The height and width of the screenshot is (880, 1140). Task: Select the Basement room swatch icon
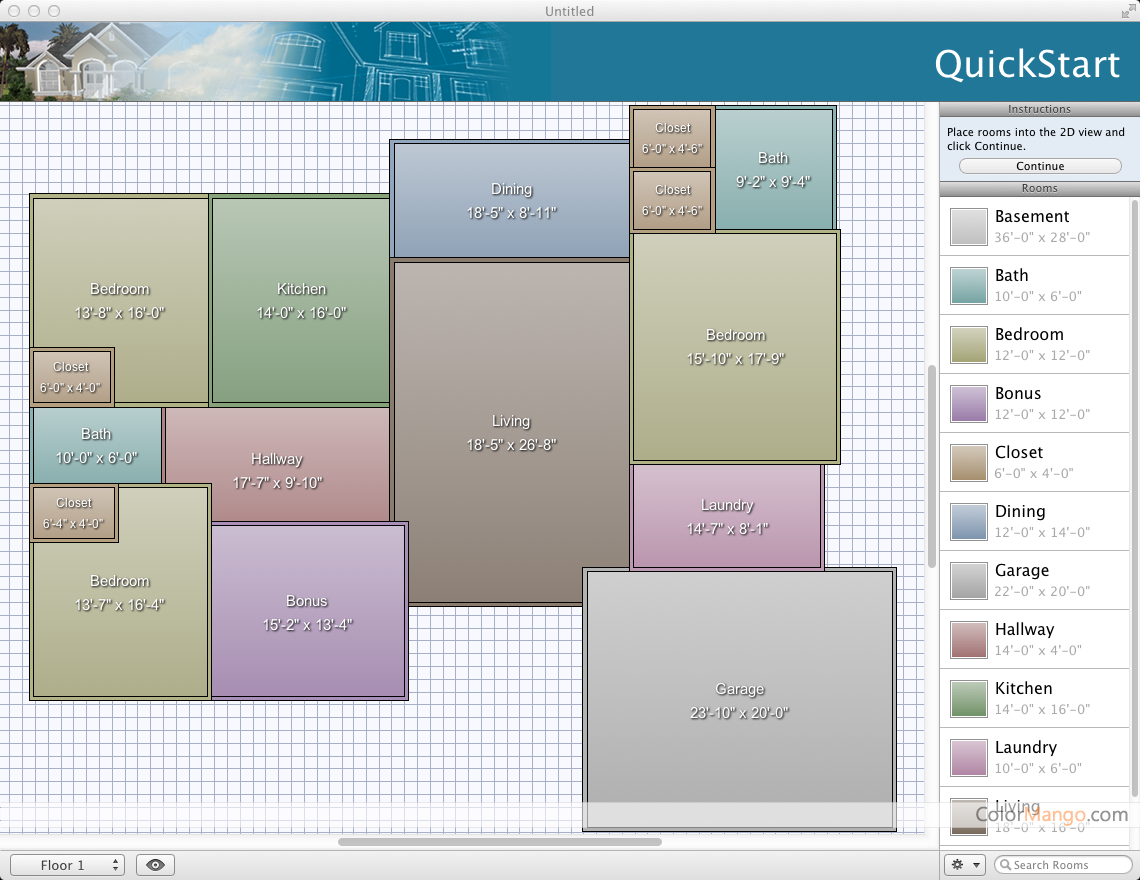968,227
